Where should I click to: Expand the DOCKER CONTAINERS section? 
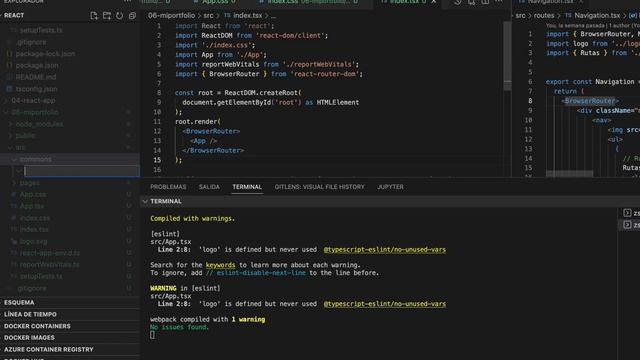pos(37,326)
